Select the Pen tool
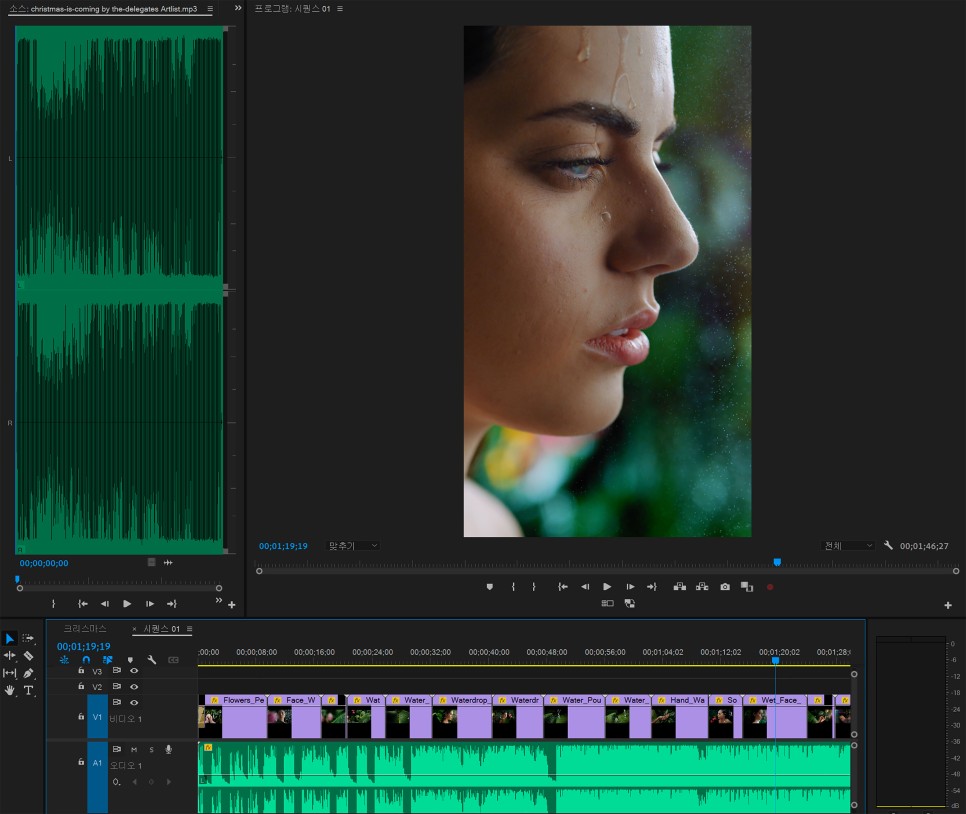The width and height of the screenshot is (966, 814). pyautogui.click(x=28, y=673)
